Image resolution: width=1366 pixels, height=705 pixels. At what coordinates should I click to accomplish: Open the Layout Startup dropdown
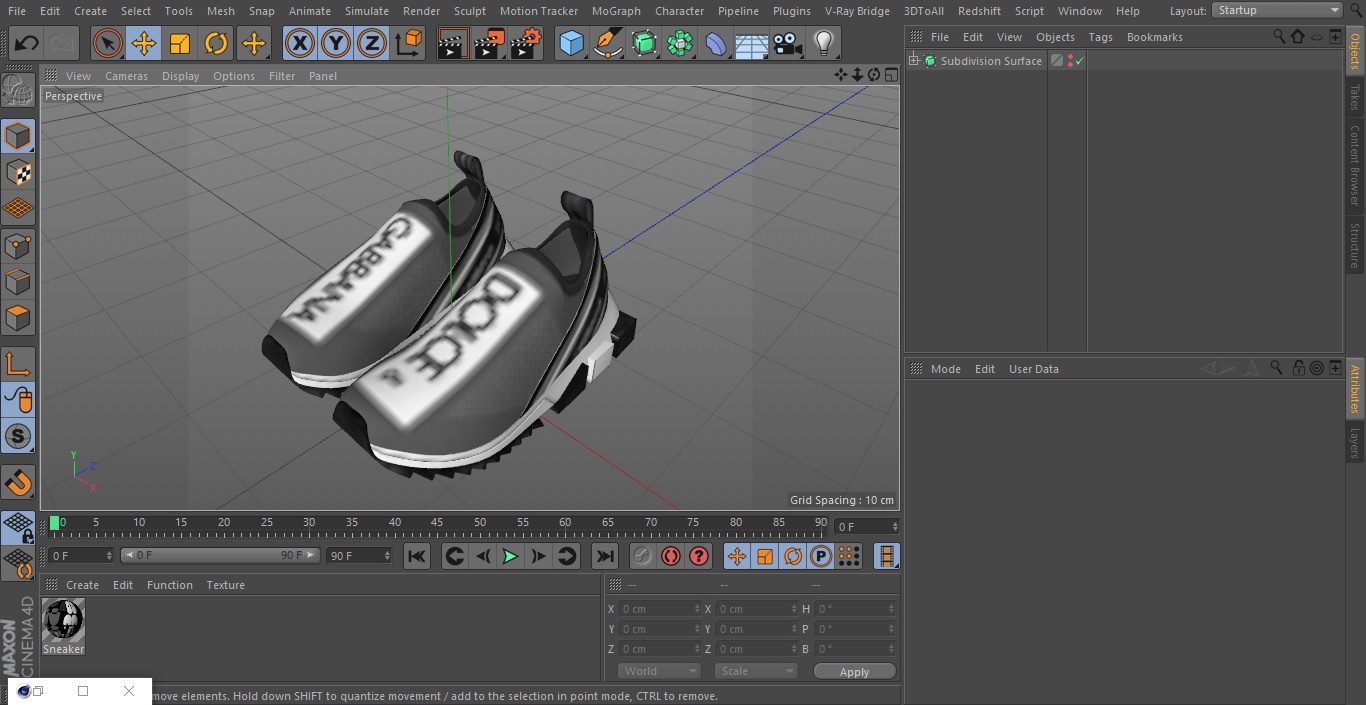click(1277, 10)
